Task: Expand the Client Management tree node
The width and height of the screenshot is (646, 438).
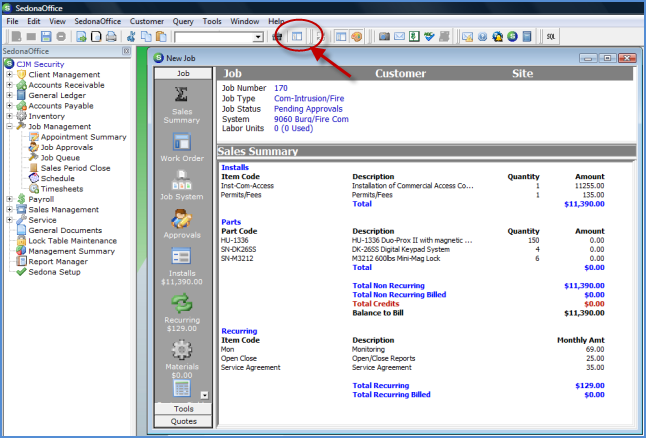Action: click(x=9, y=75)
